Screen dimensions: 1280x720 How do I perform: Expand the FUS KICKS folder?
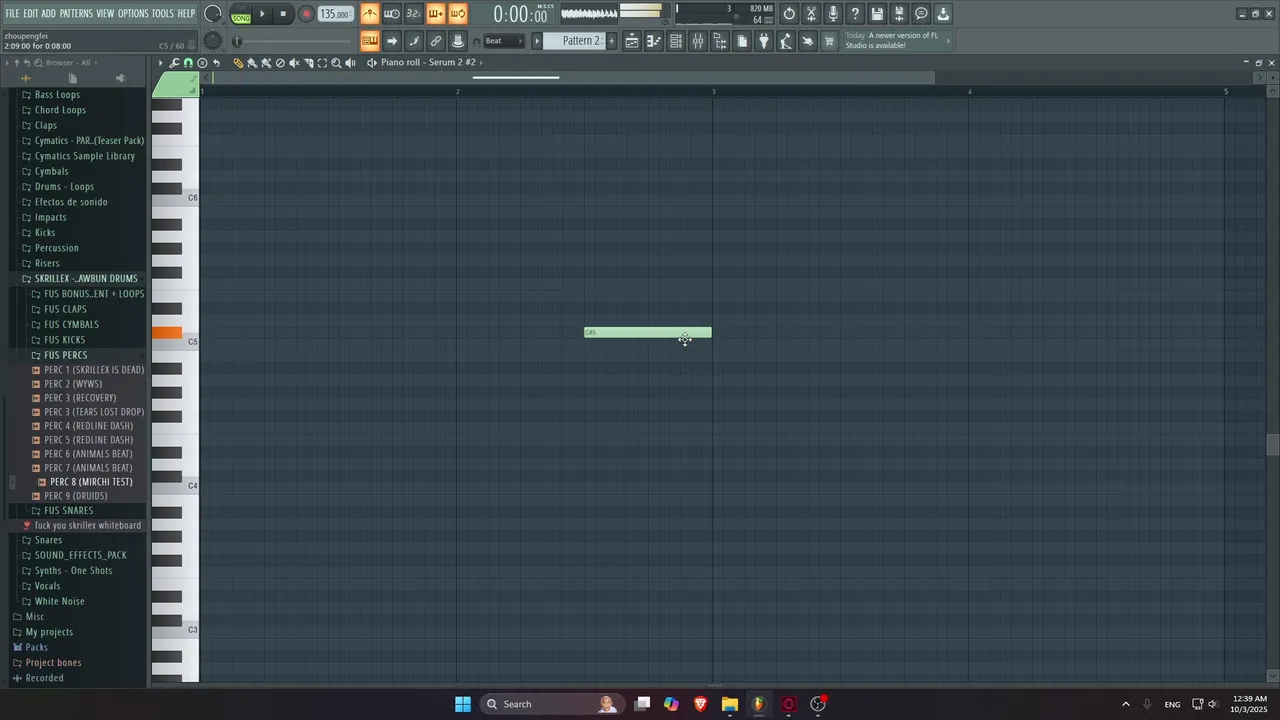click(x=65, y=340)
